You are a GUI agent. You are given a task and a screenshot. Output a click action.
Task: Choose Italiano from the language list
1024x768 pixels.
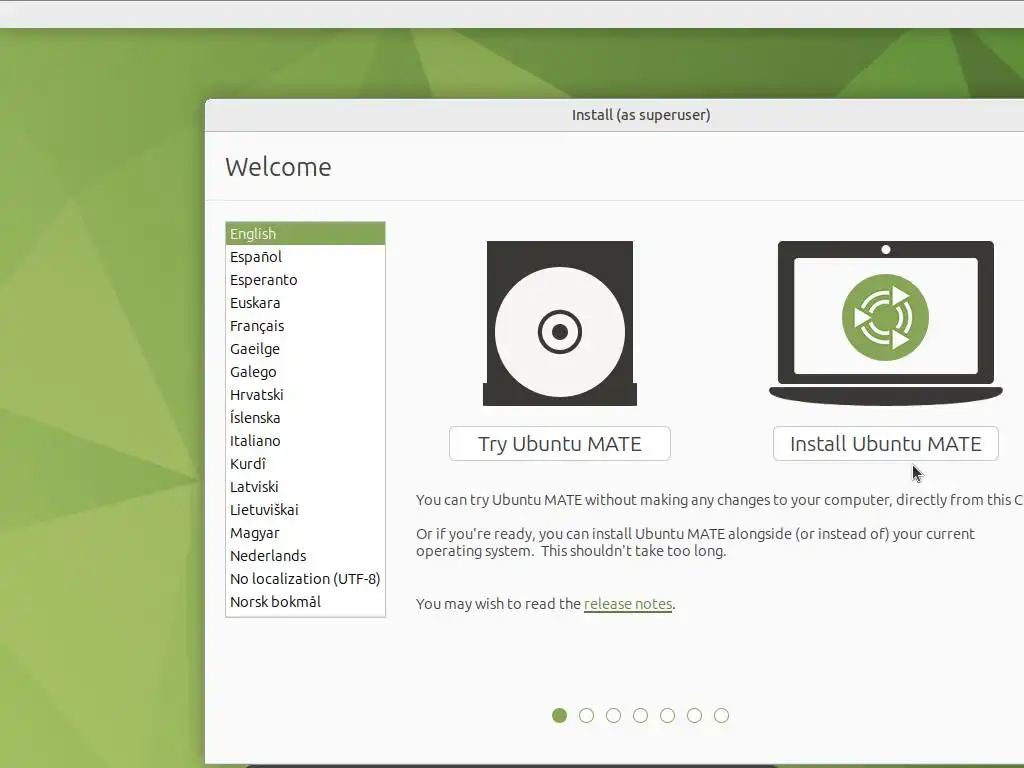pos(305,440)
